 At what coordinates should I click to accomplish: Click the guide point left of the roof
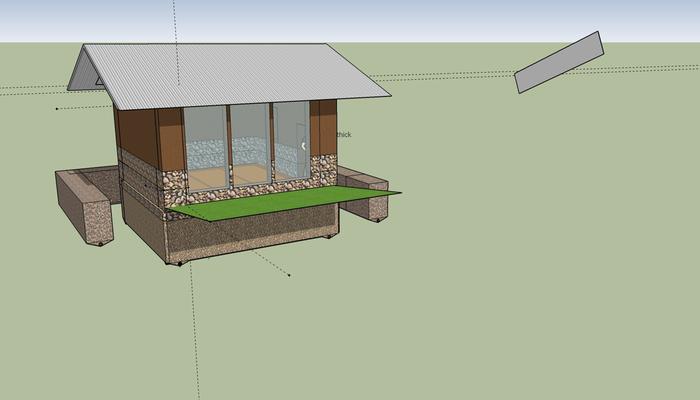[x=57, y=108]
